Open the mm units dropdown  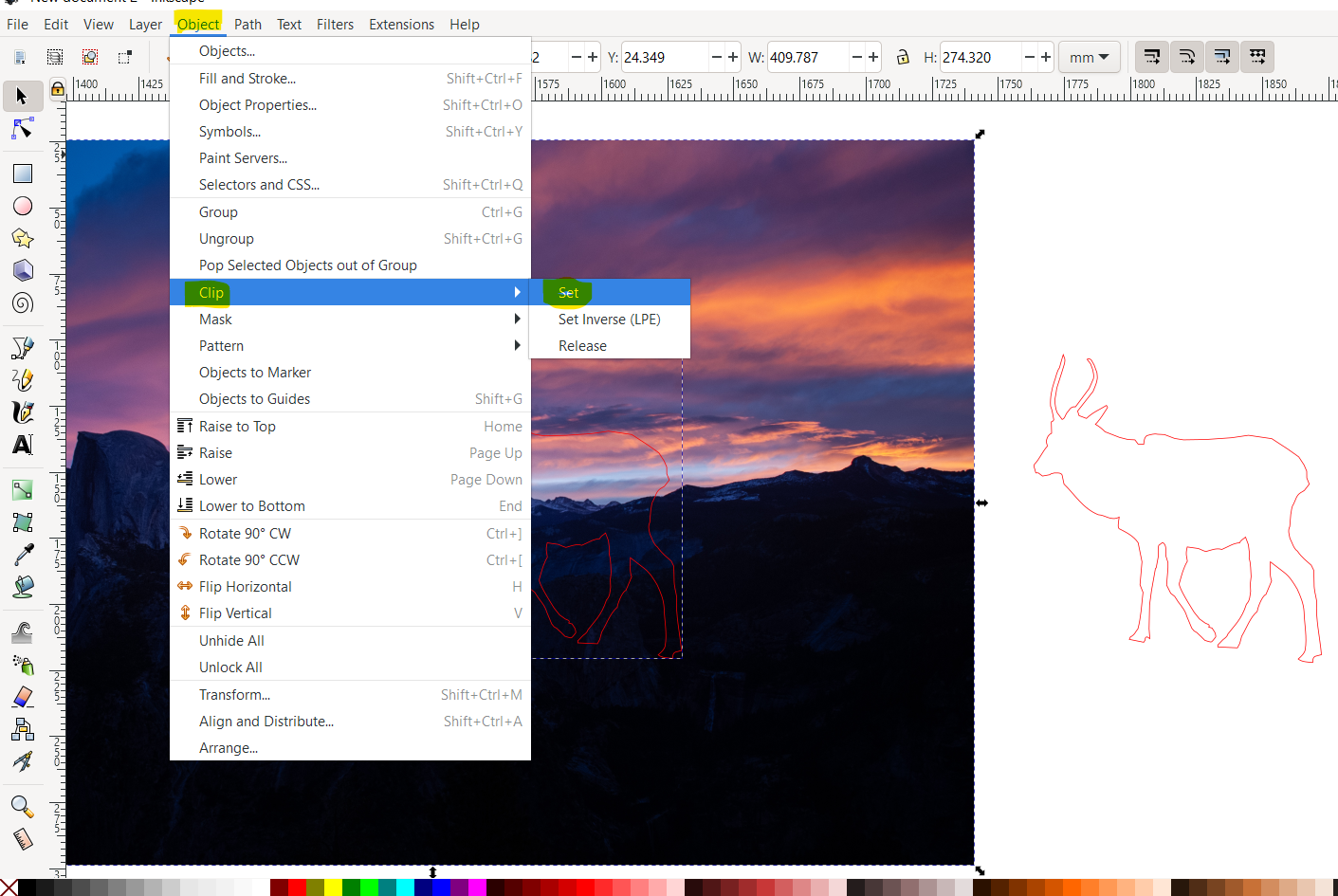pyautogui.click(x=1089, y=57)
